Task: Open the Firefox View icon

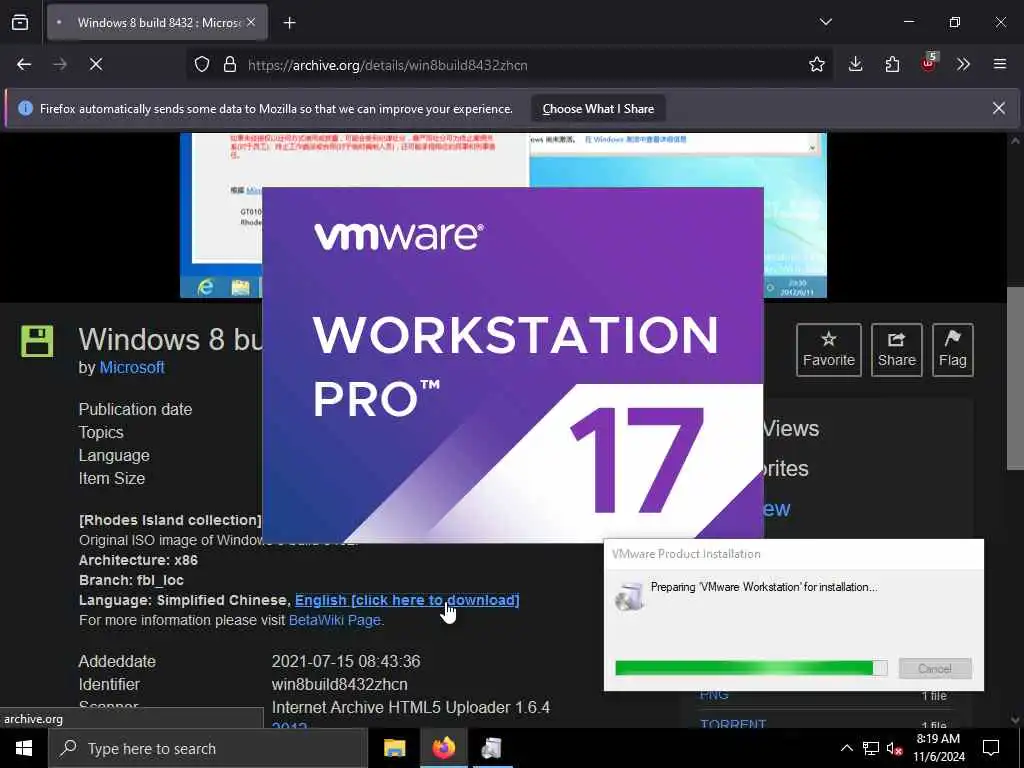Action: [20, 22]
